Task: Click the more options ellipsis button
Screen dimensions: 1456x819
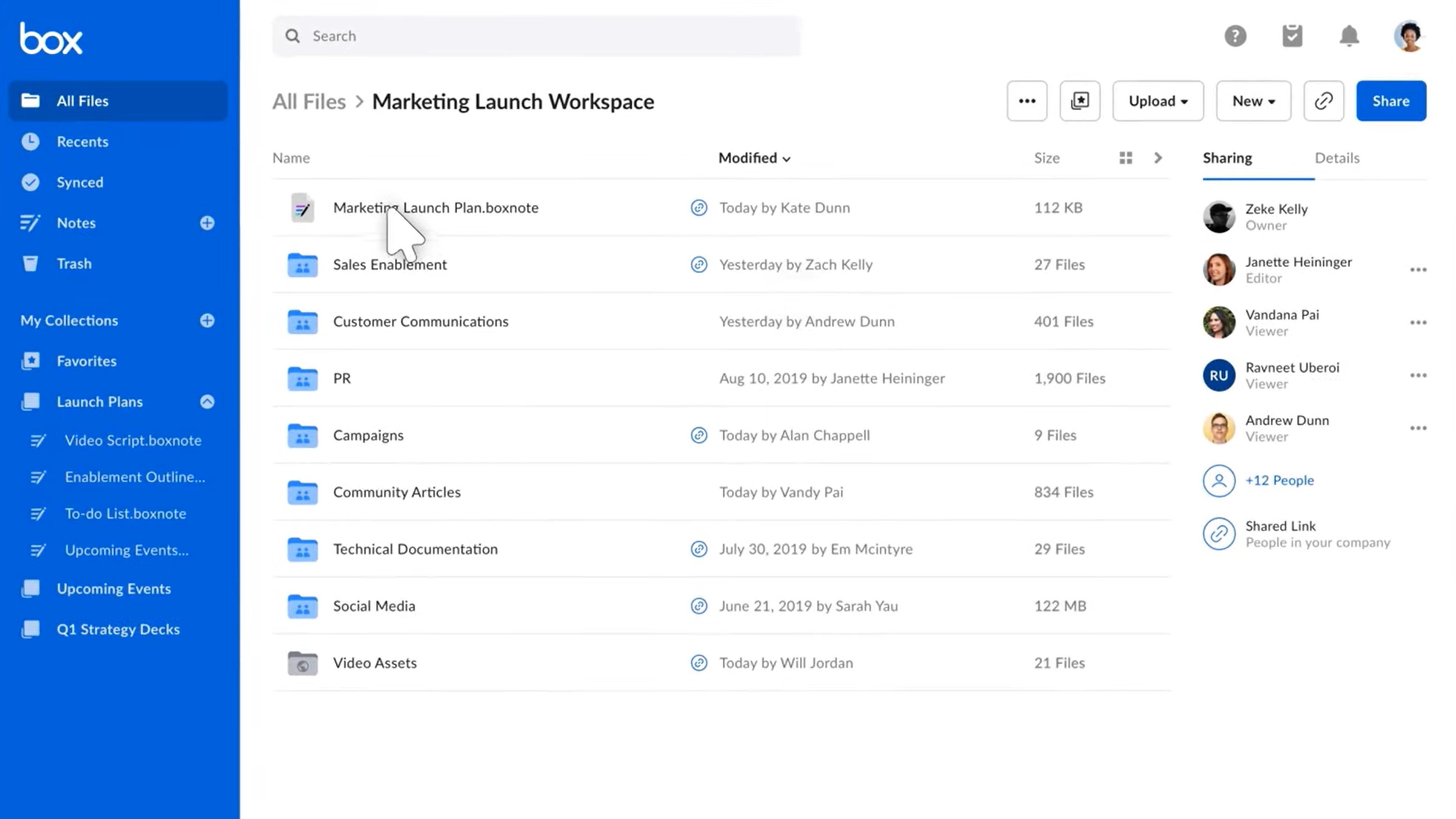Action: pos(1027,100)
